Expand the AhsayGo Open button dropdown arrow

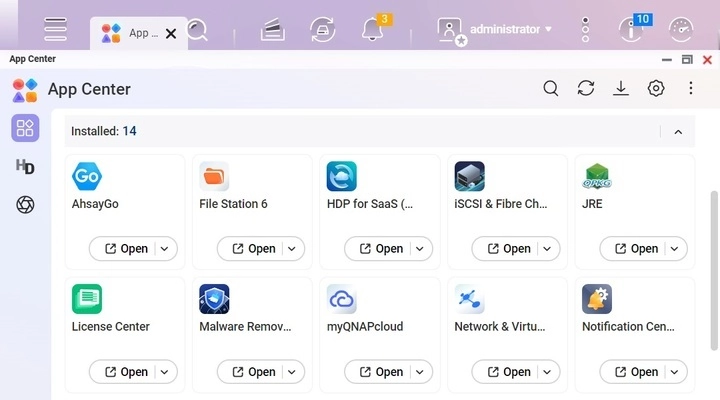point(165,248)
